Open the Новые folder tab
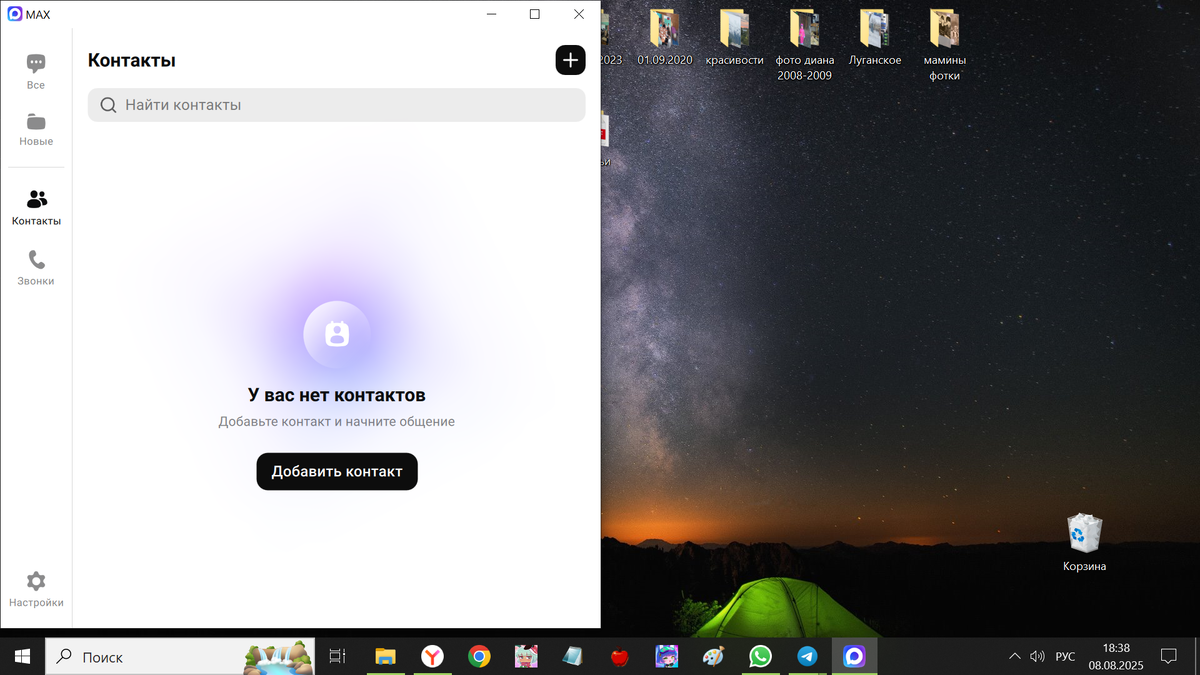This screenshot has width=1200, height=675. coord(36,130)
